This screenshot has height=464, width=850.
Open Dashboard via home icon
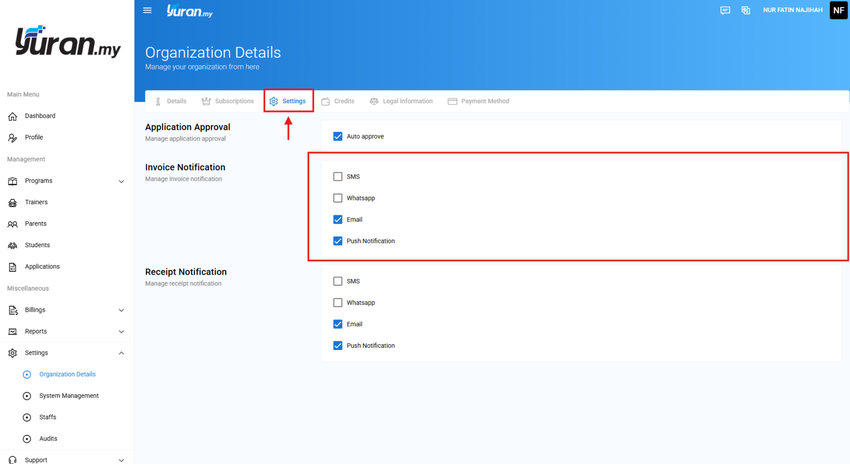[12, 116]
